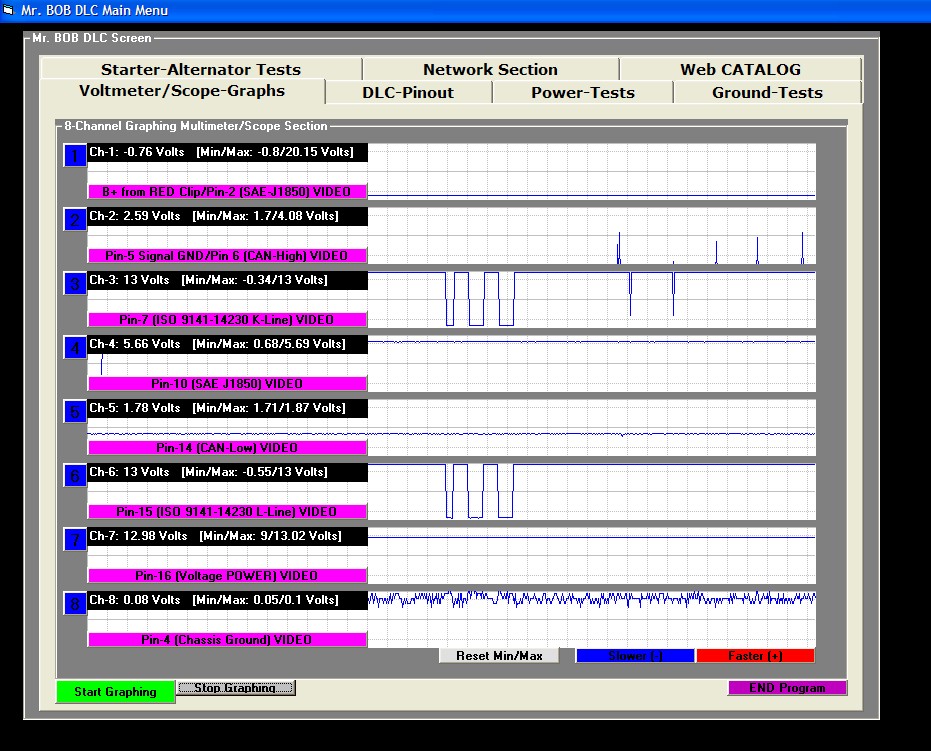This screenshot has width=931, height=751.
Task: Click the blue channel 5 number box
Action: click(x=75, y=411)
